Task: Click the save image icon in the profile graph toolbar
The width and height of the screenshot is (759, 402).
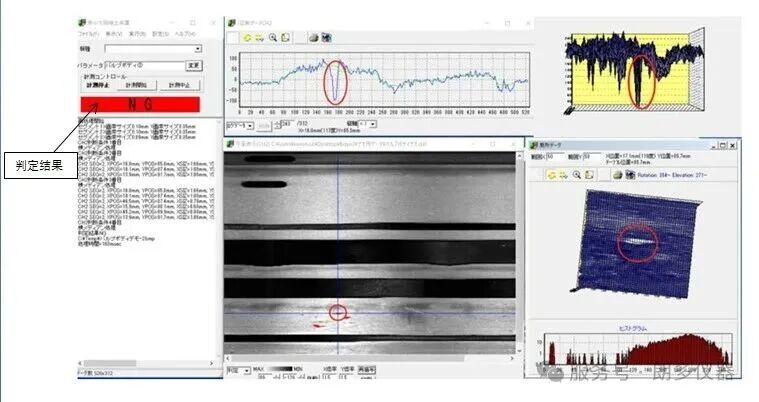Action: [x=326, y=37]
